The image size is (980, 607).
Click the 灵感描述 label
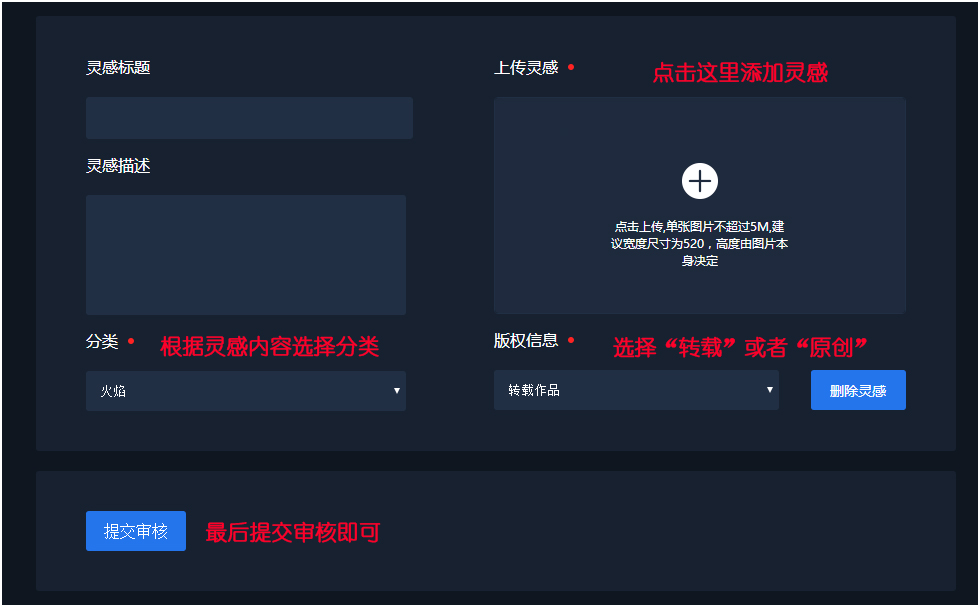118,166
